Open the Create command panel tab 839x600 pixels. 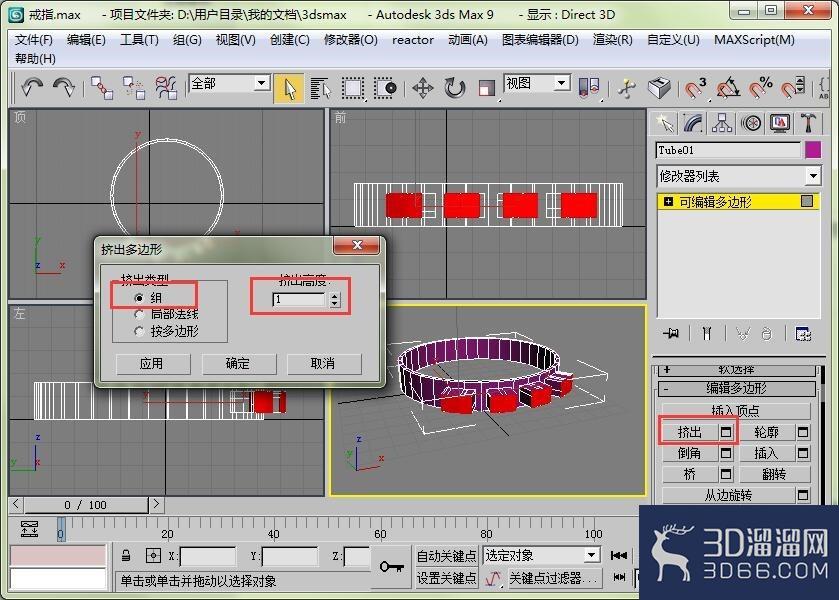click(x=665, y=124)
